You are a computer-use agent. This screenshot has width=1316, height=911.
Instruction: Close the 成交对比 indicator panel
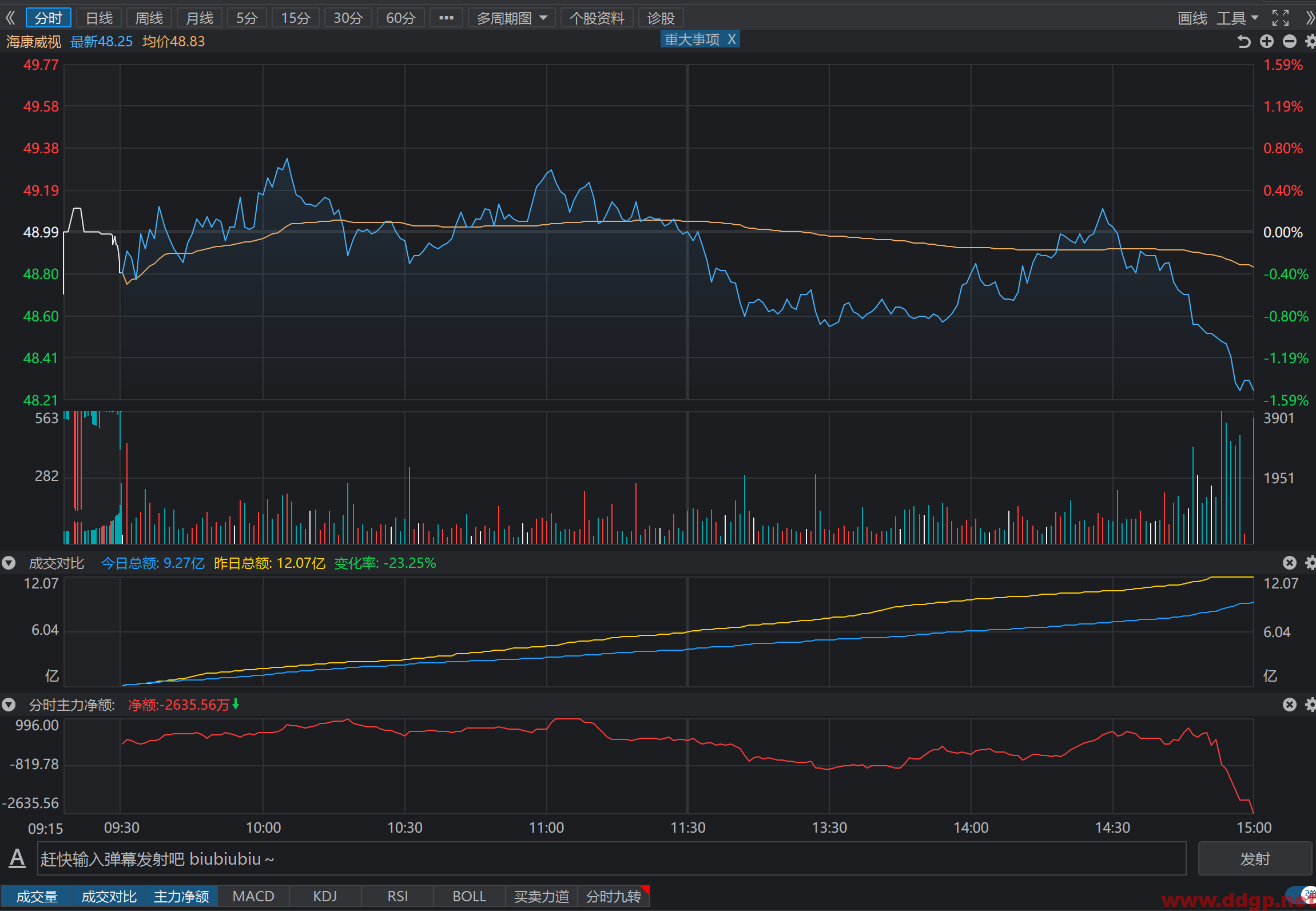pyautogui.click(x=1289, y=563)
